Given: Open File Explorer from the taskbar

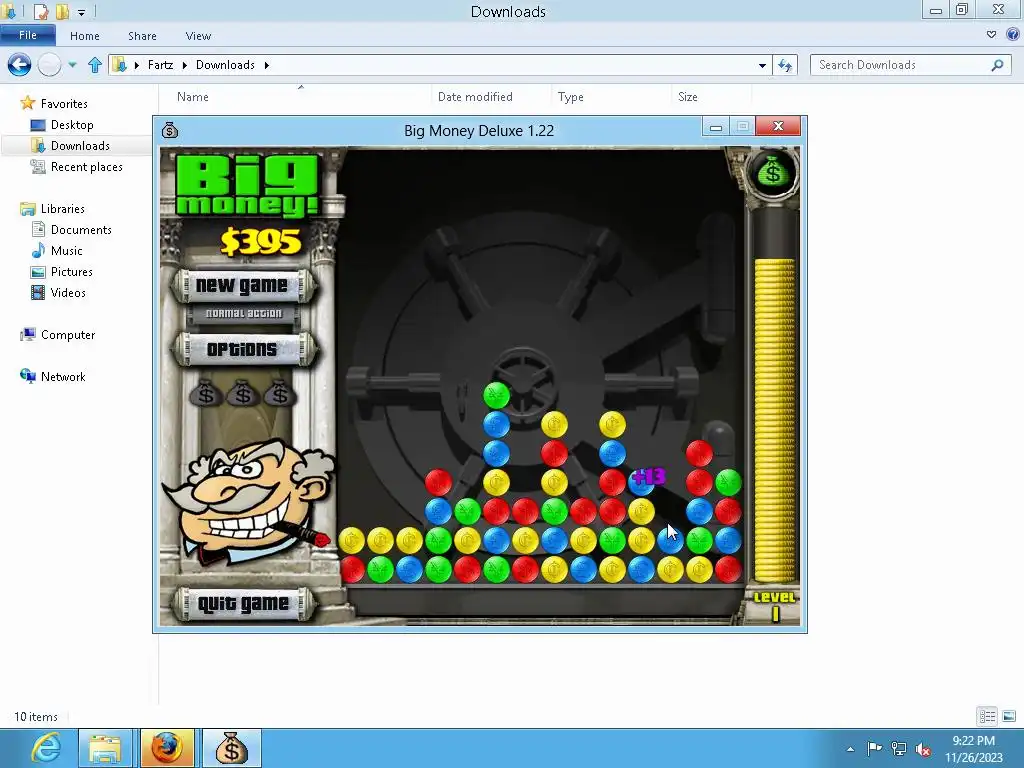Looking at the screenshot, I should click(x=105, y=748).
